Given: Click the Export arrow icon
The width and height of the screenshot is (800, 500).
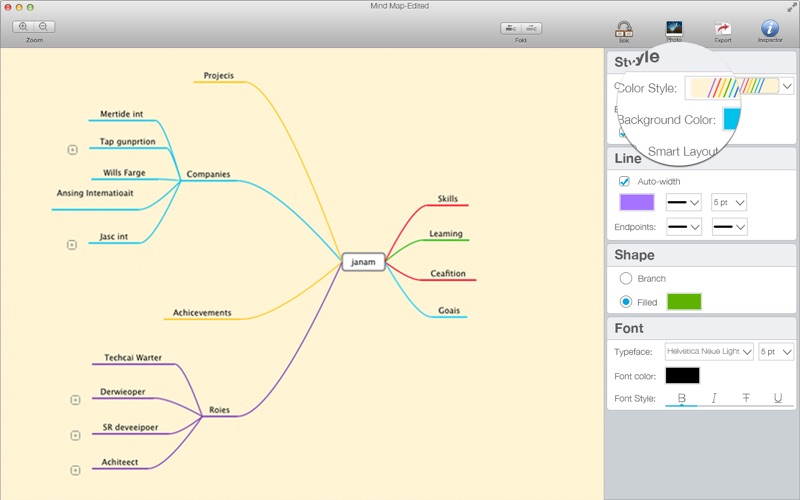Looking at the screenshot, I should pyautogui.click(x=722, y=29).
